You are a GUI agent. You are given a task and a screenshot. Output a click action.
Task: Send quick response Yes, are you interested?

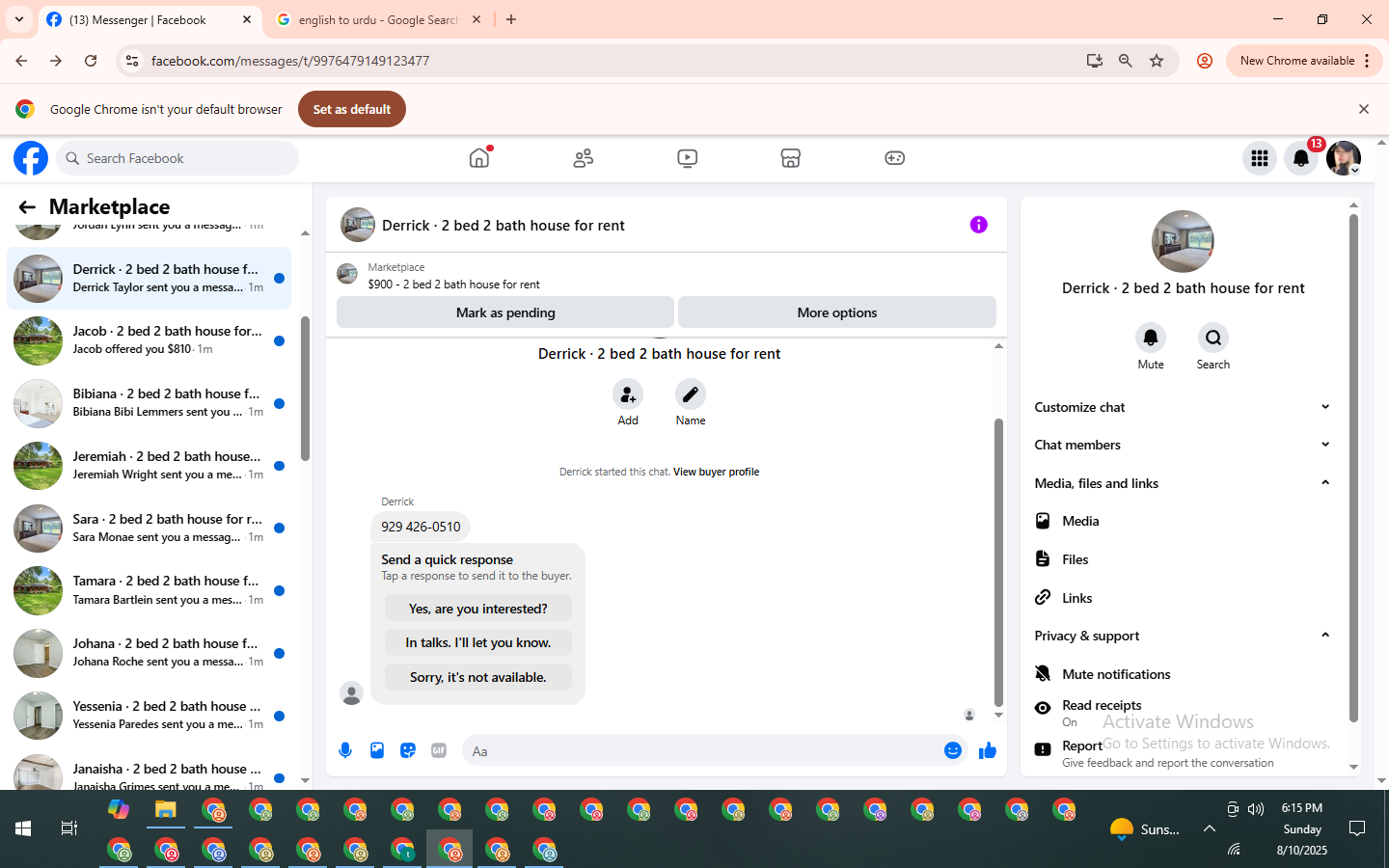click(478, 609)
